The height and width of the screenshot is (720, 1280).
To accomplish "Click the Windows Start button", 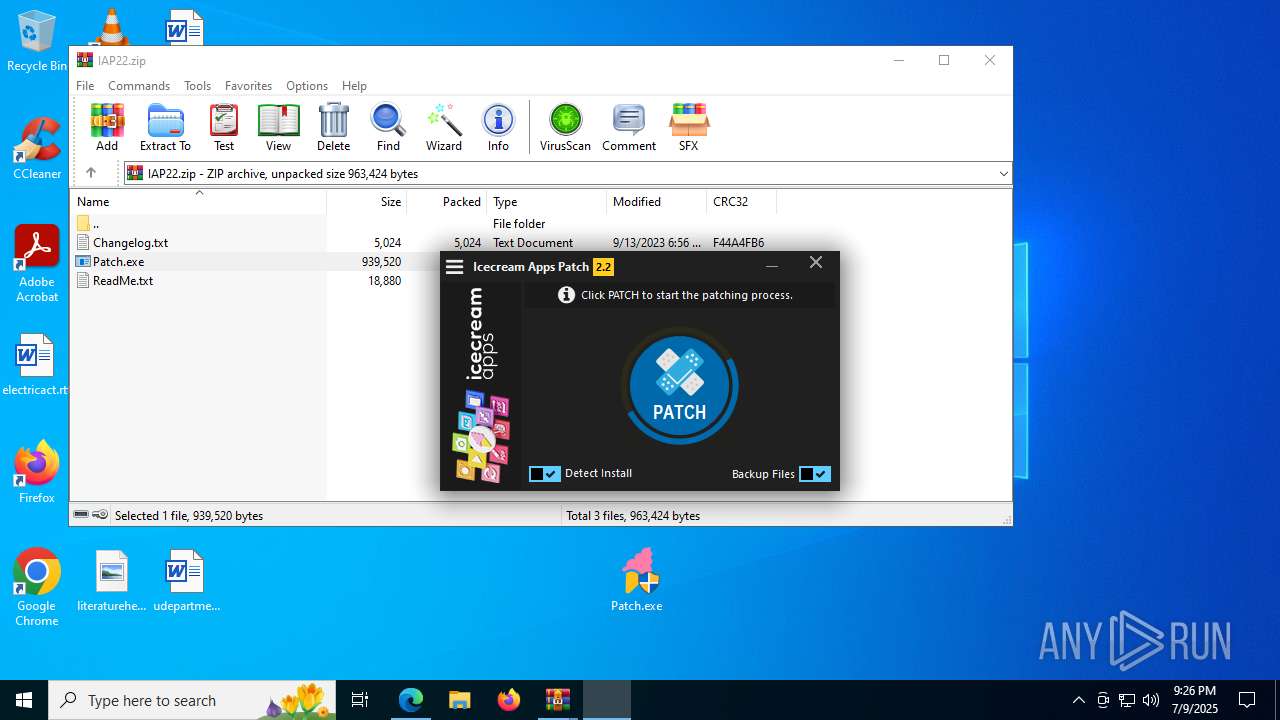I will pyautogui.click(x=24, y=700).
